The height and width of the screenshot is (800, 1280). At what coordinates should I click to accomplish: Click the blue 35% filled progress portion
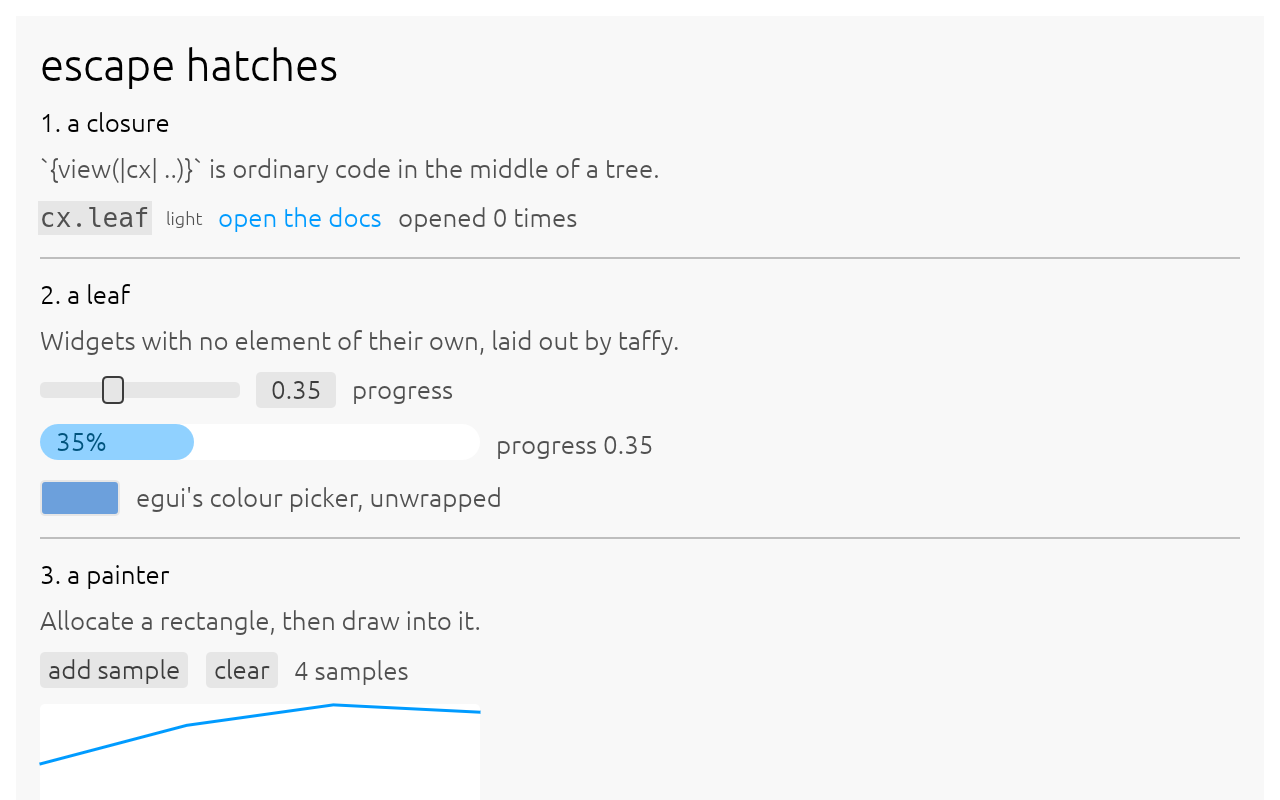[117, 442]
